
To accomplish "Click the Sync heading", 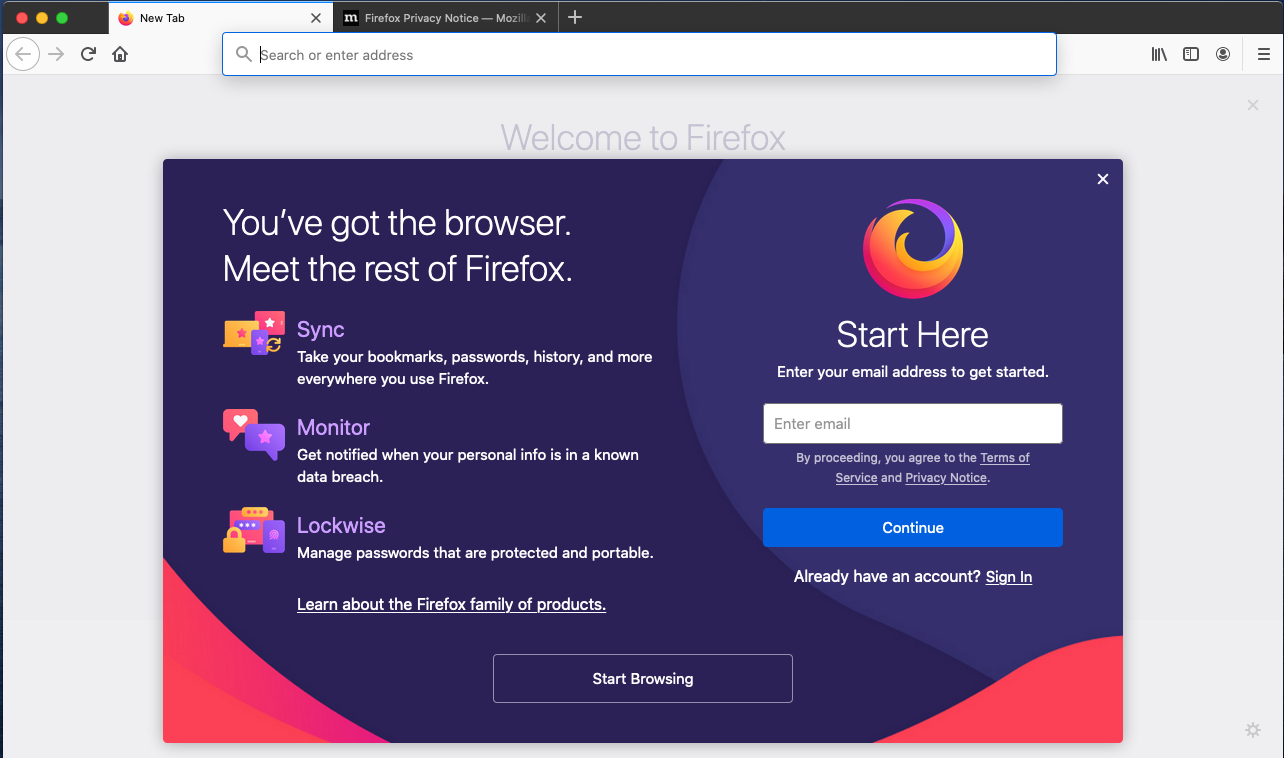I will (321, 330).
